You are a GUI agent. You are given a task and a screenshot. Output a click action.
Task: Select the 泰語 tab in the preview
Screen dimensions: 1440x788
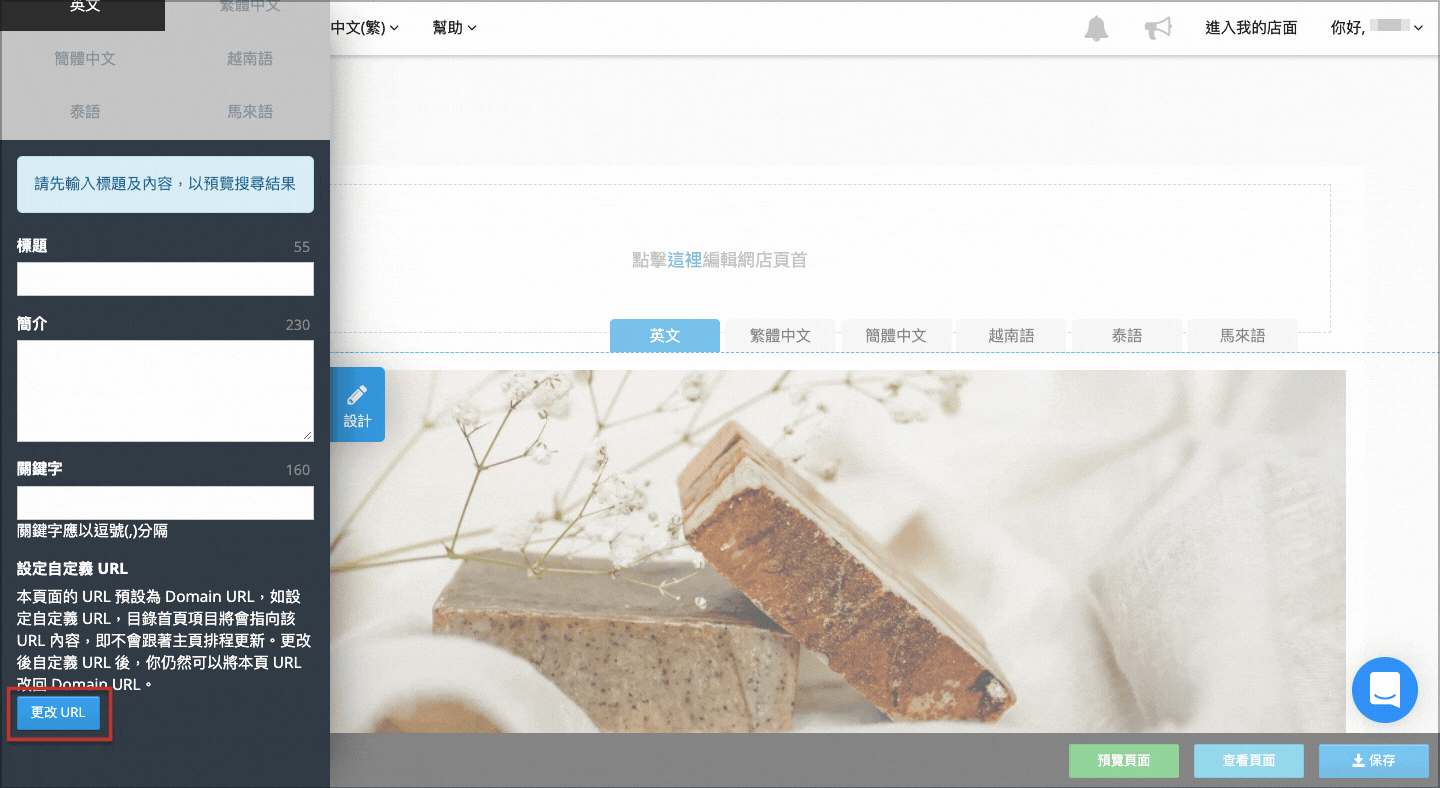pyautogui.click(x=1126, y=335)
